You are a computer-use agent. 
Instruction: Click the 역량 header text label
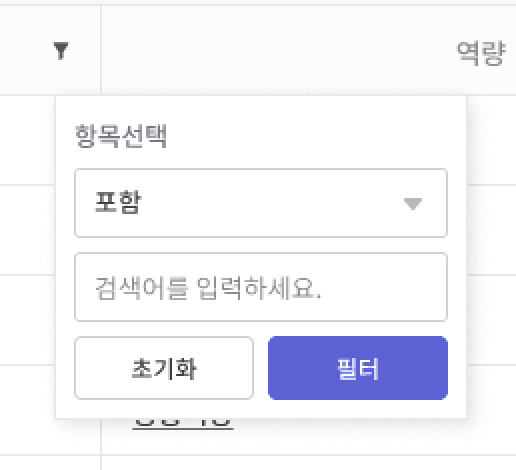click(x=481, y=53)
